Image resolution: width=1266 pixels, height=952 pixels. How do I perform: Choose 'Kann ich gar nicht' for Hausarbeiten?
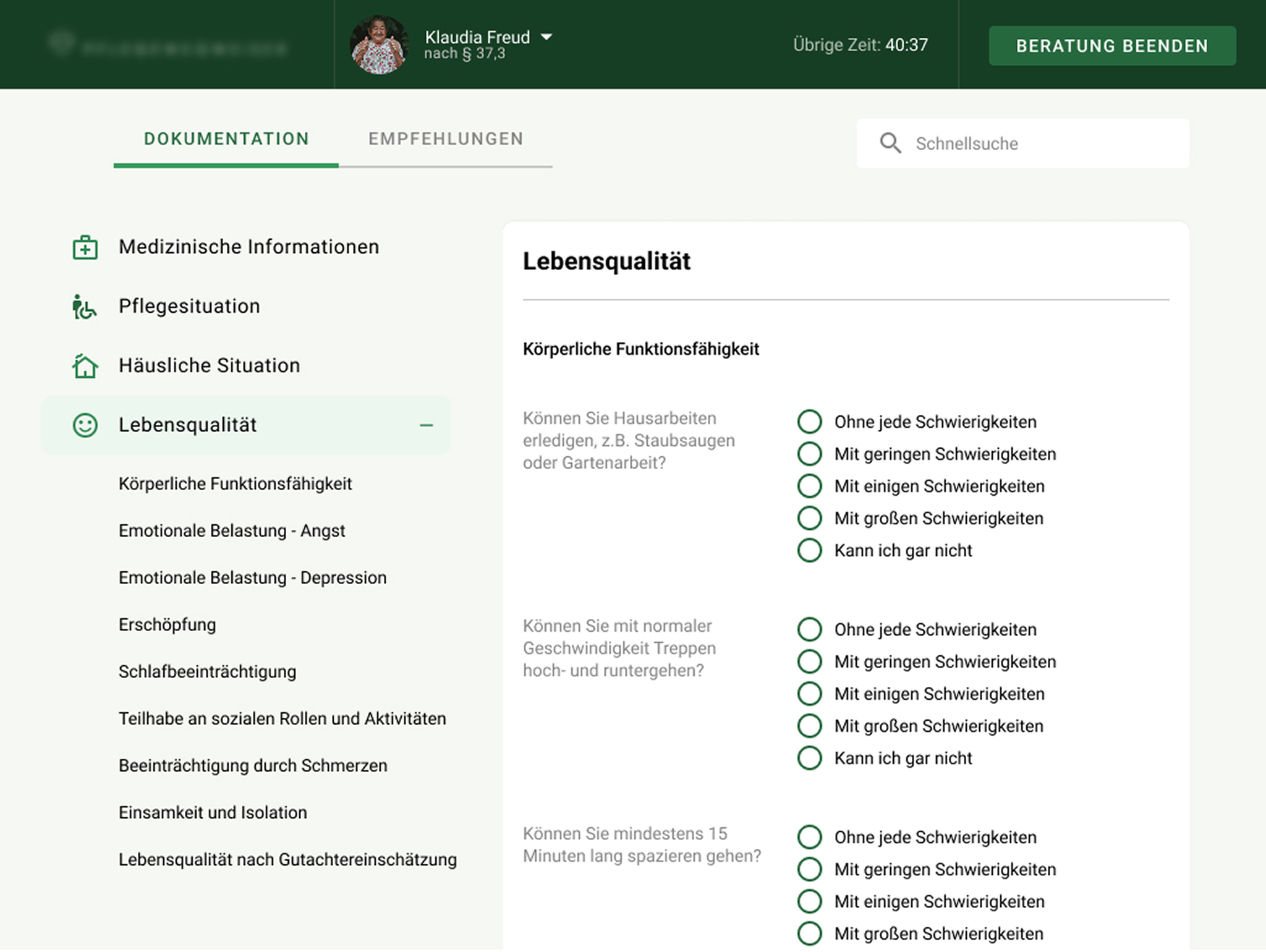tap(809, 550)
